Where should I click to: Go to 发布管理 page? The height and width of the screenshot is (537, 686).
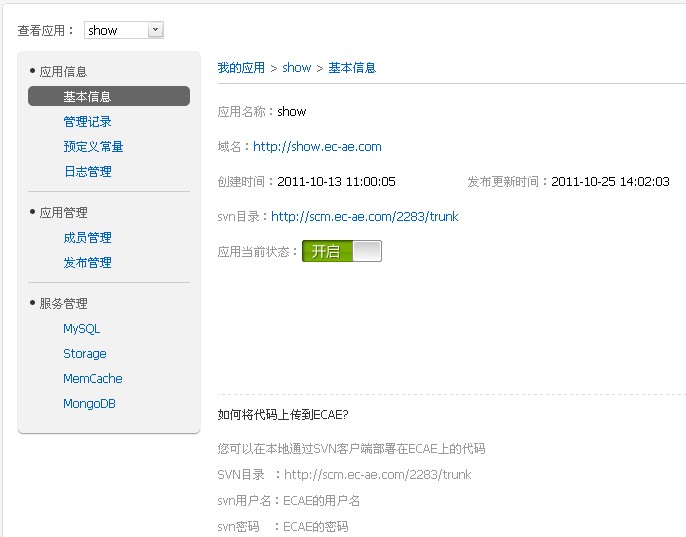87,263
